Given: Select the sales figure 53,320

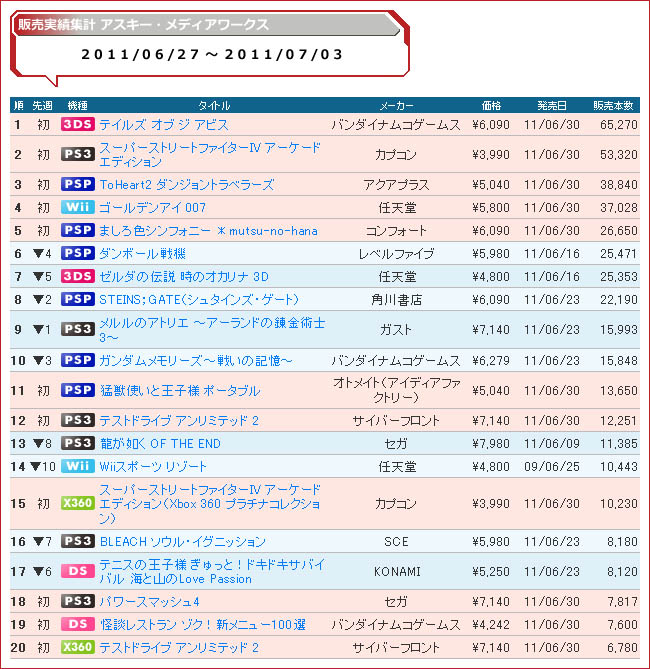Looking at the screenshot, I should coord(618,154).
